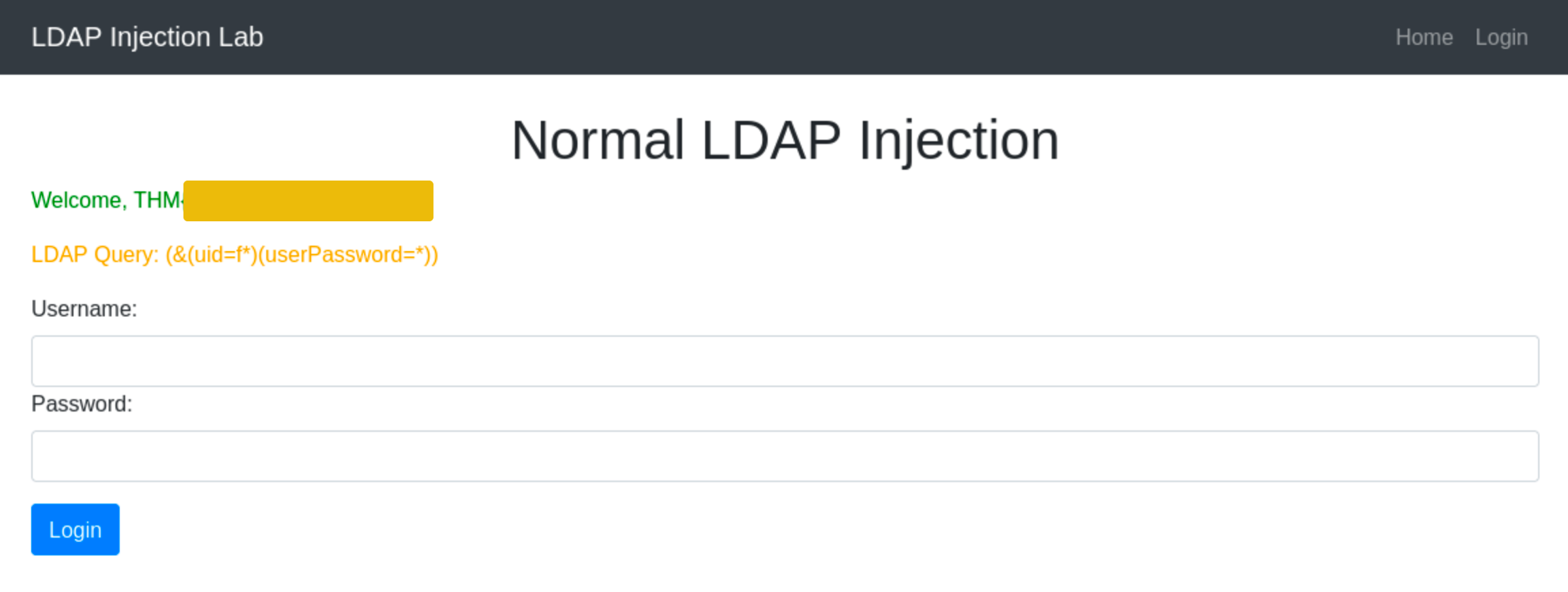Click the Username label

click(x=84, y=309)
